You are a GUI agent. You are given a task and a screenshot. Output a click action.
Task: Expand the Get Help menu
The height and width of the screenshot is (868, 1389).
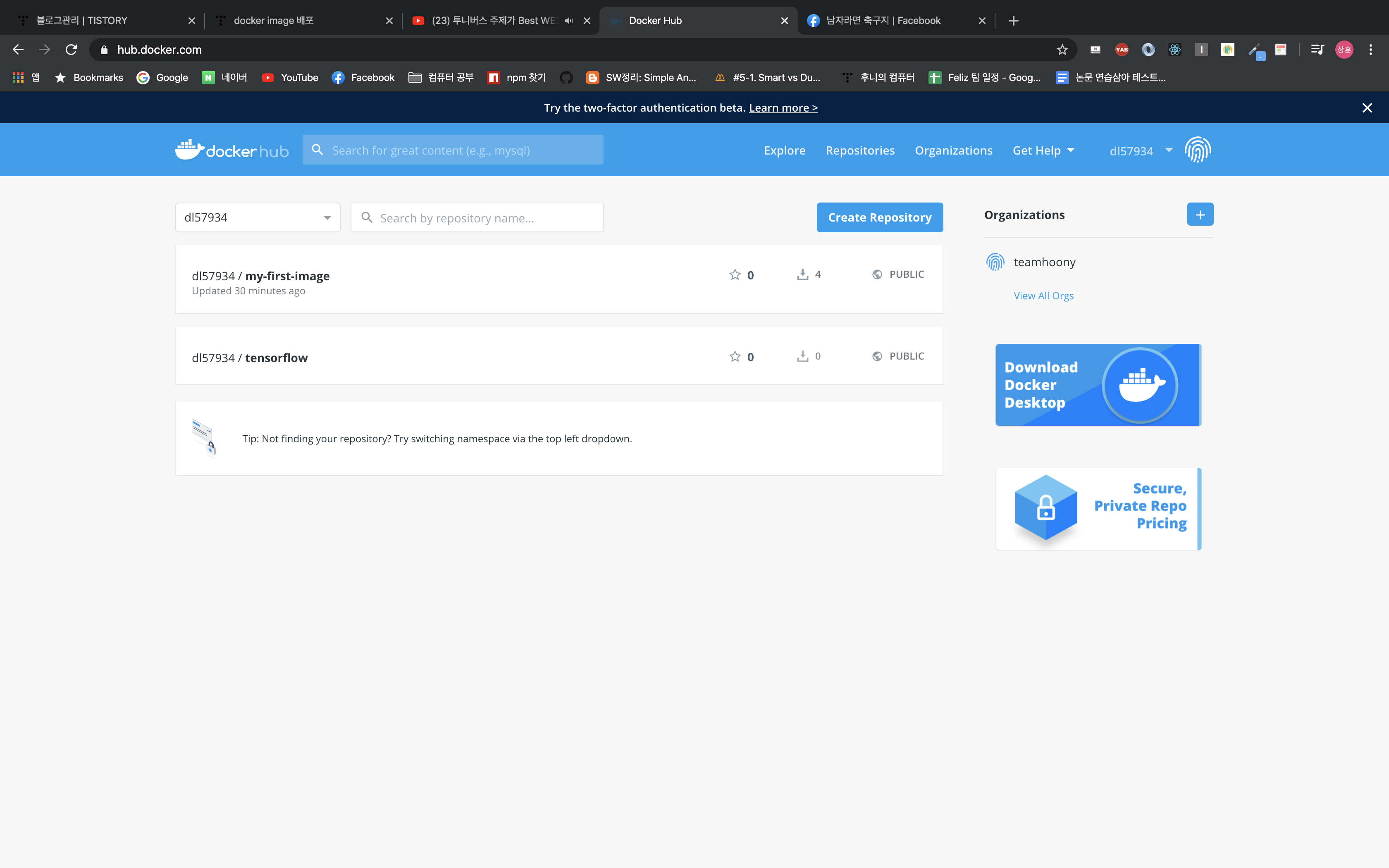(1043, 150)
